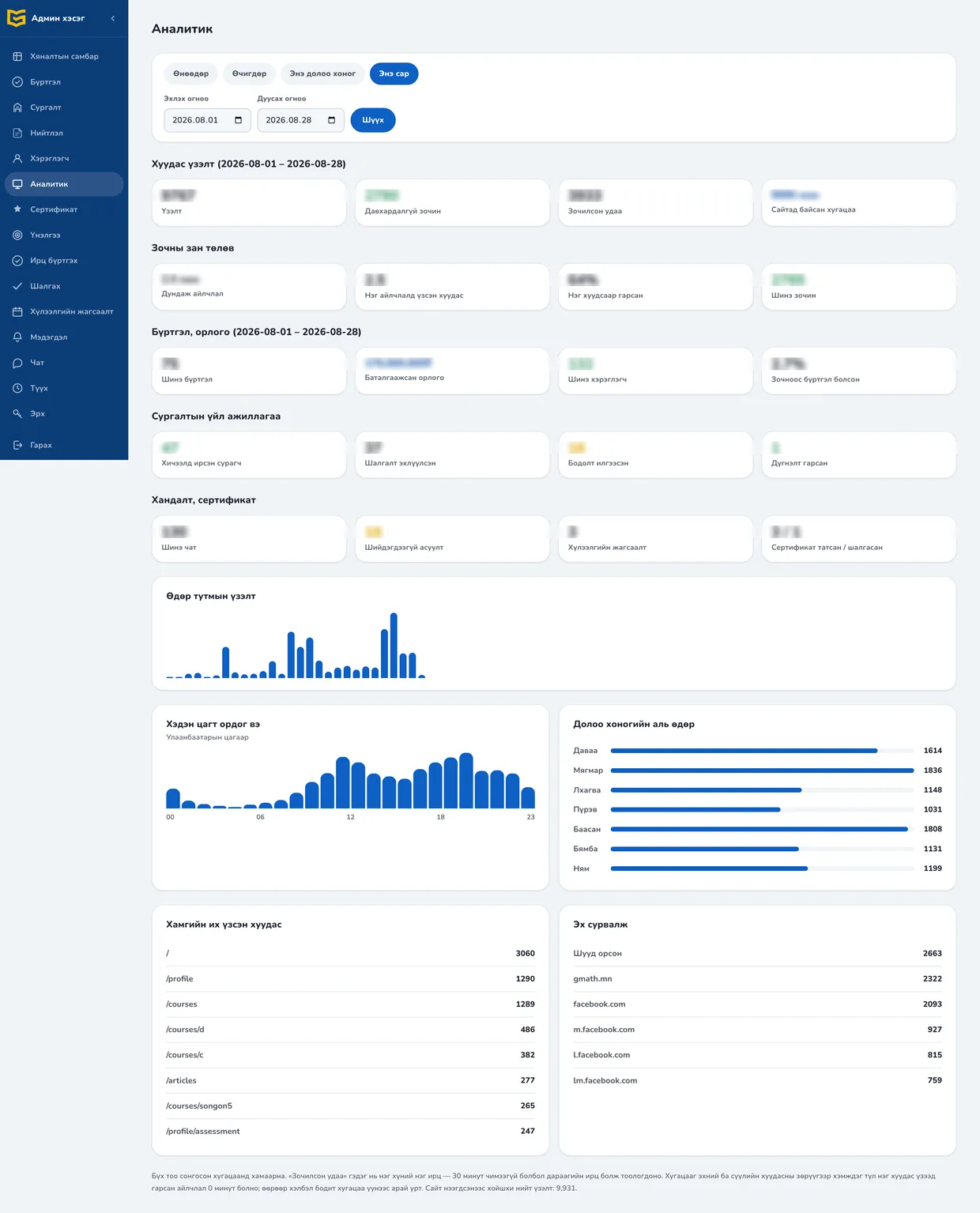Click the Баталгаажсан орлого stat card
Screen dimensions: 980x1213
[x=452, y=371]
